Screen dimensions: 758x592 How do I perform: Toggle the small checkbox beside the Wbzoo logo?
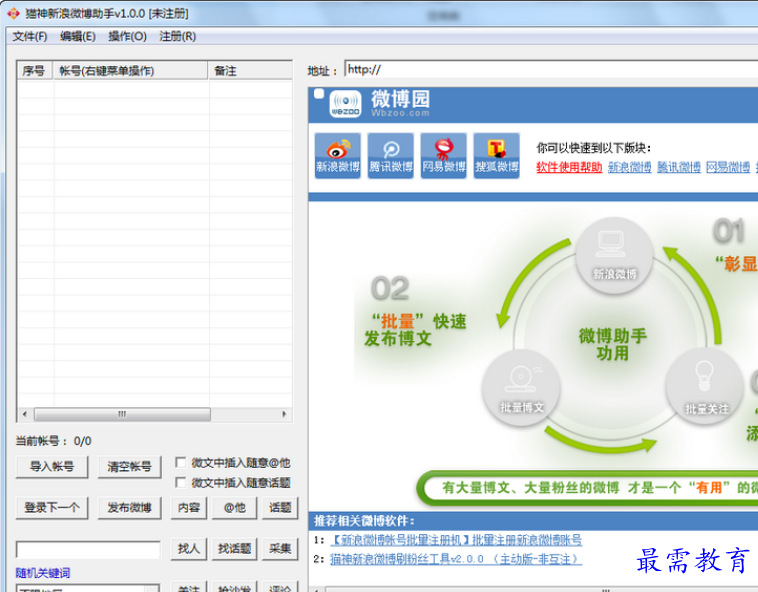[319, 93]
